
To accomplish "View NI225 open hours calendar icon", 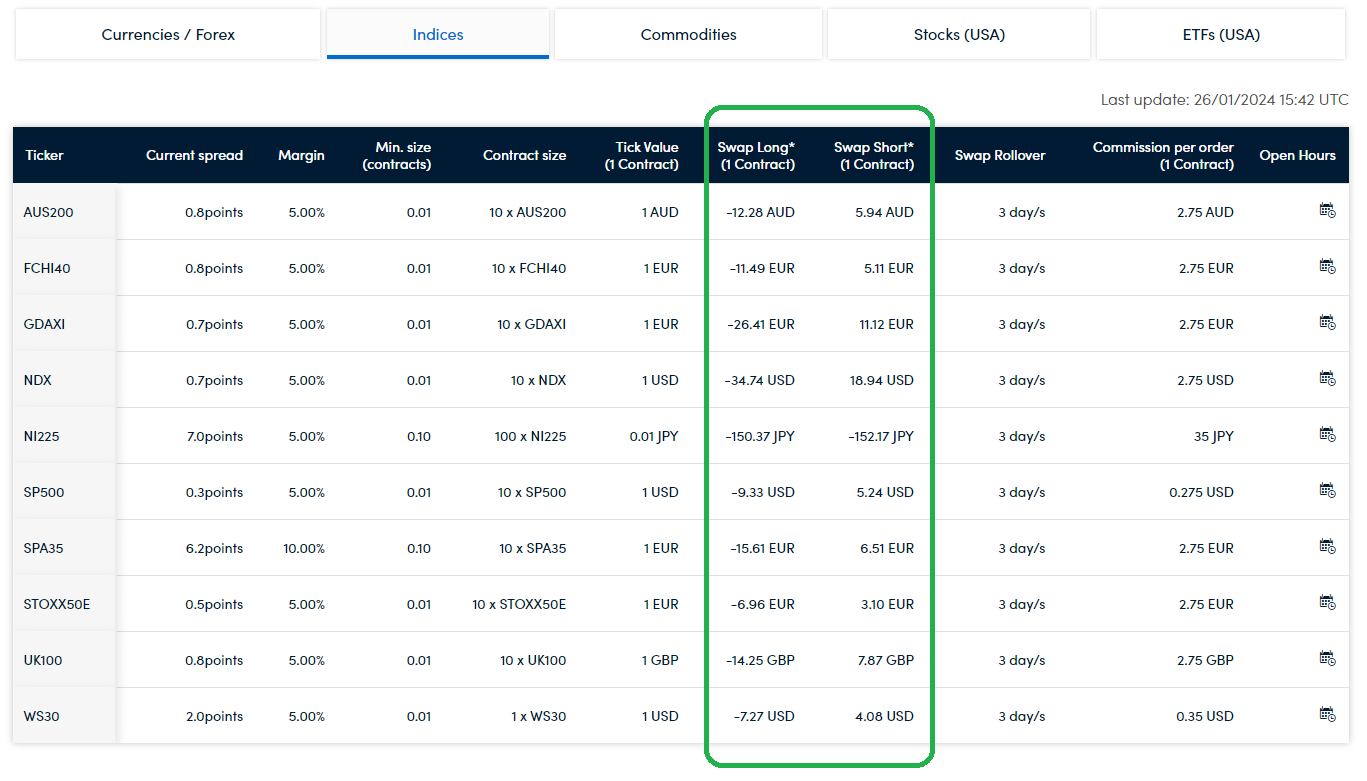I will 1327,434.
